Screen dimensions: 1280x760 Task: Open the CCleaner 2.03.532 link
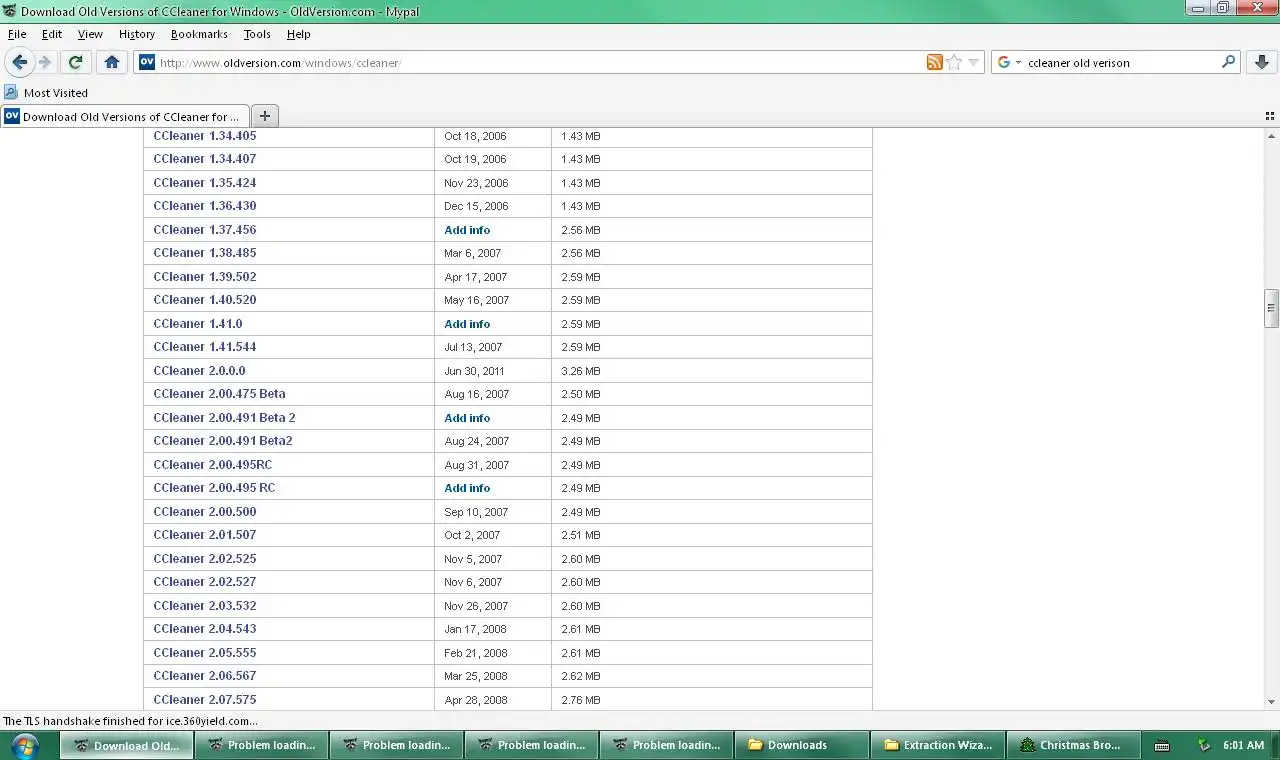click(x=204, y=605)
